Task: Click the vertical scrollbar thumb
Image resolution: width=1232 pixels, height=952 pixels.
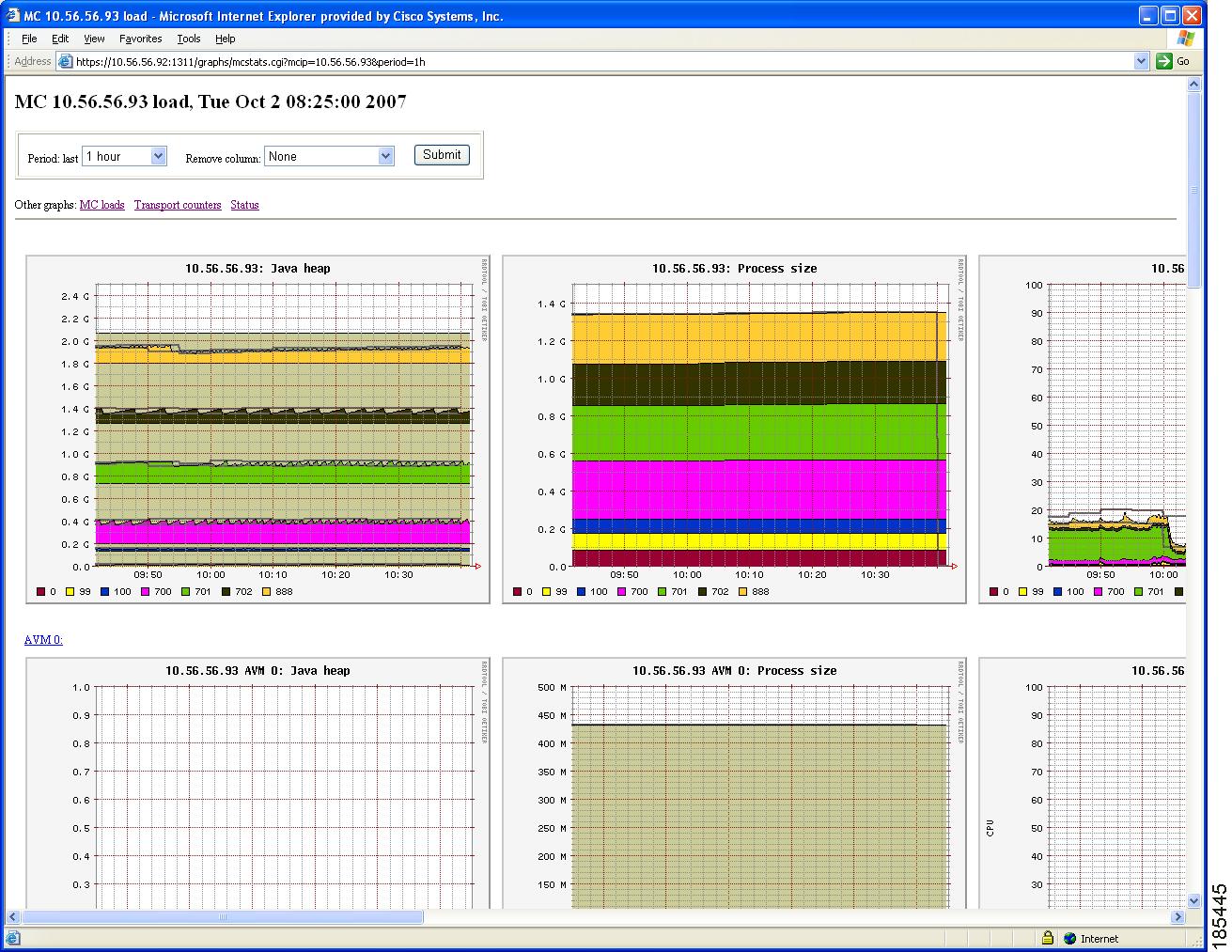Action: tap(1194, 190)
